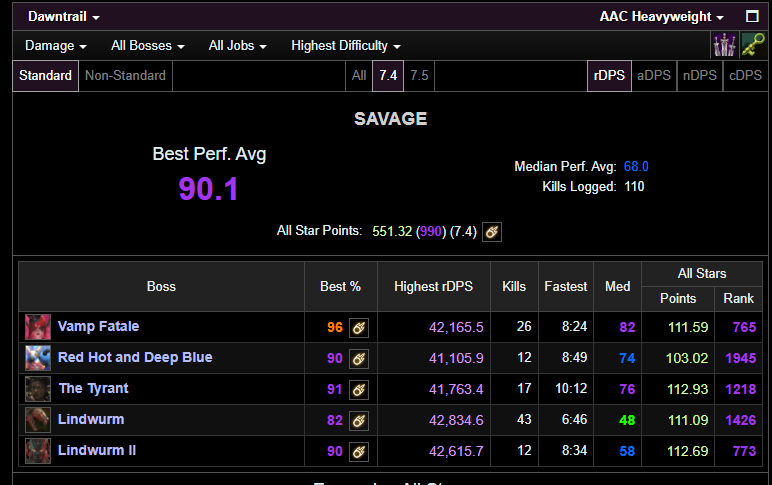The height and width of the screenshot is (485, 772).
Task: Click the window square icon at top right
Action: (752, 17)
